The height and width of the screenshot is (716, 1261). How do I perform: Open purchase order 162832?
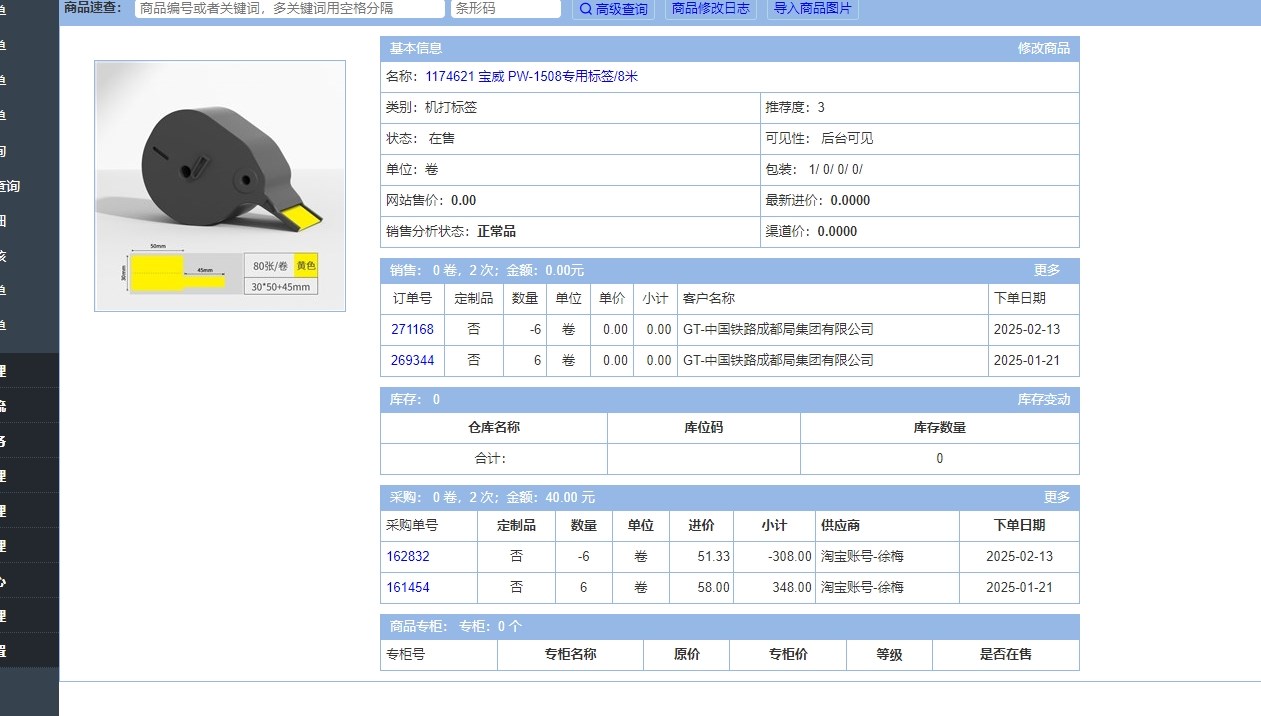(408, 556)
